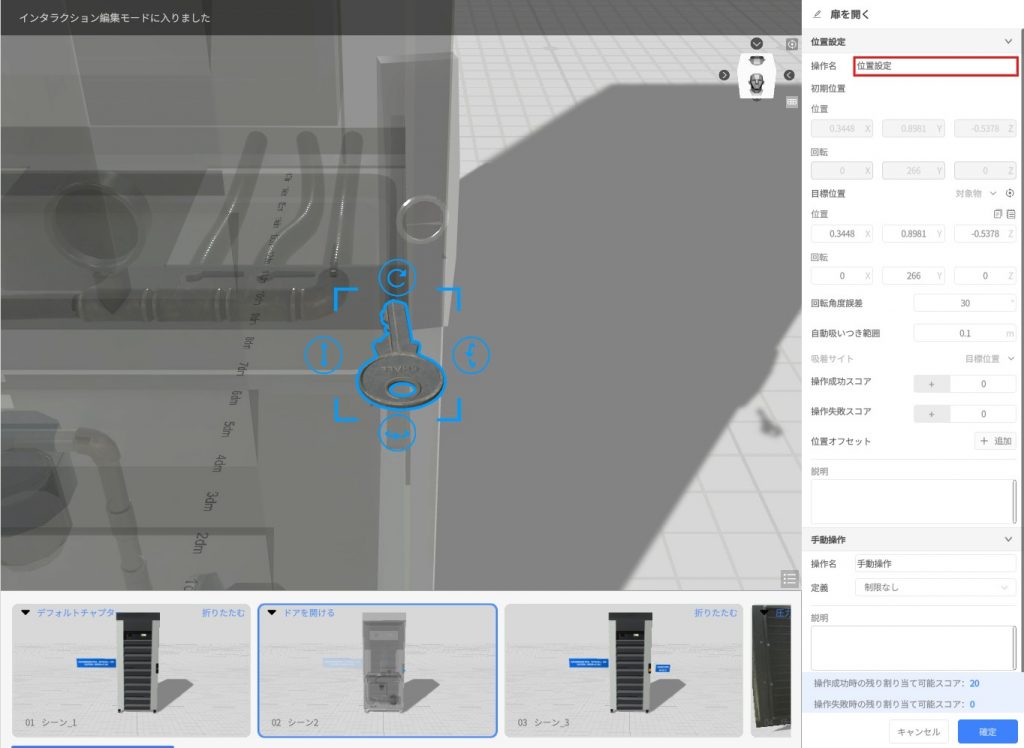Click the view cube's left arrow
Viewport: 1024px width, 748px height.
724,75
